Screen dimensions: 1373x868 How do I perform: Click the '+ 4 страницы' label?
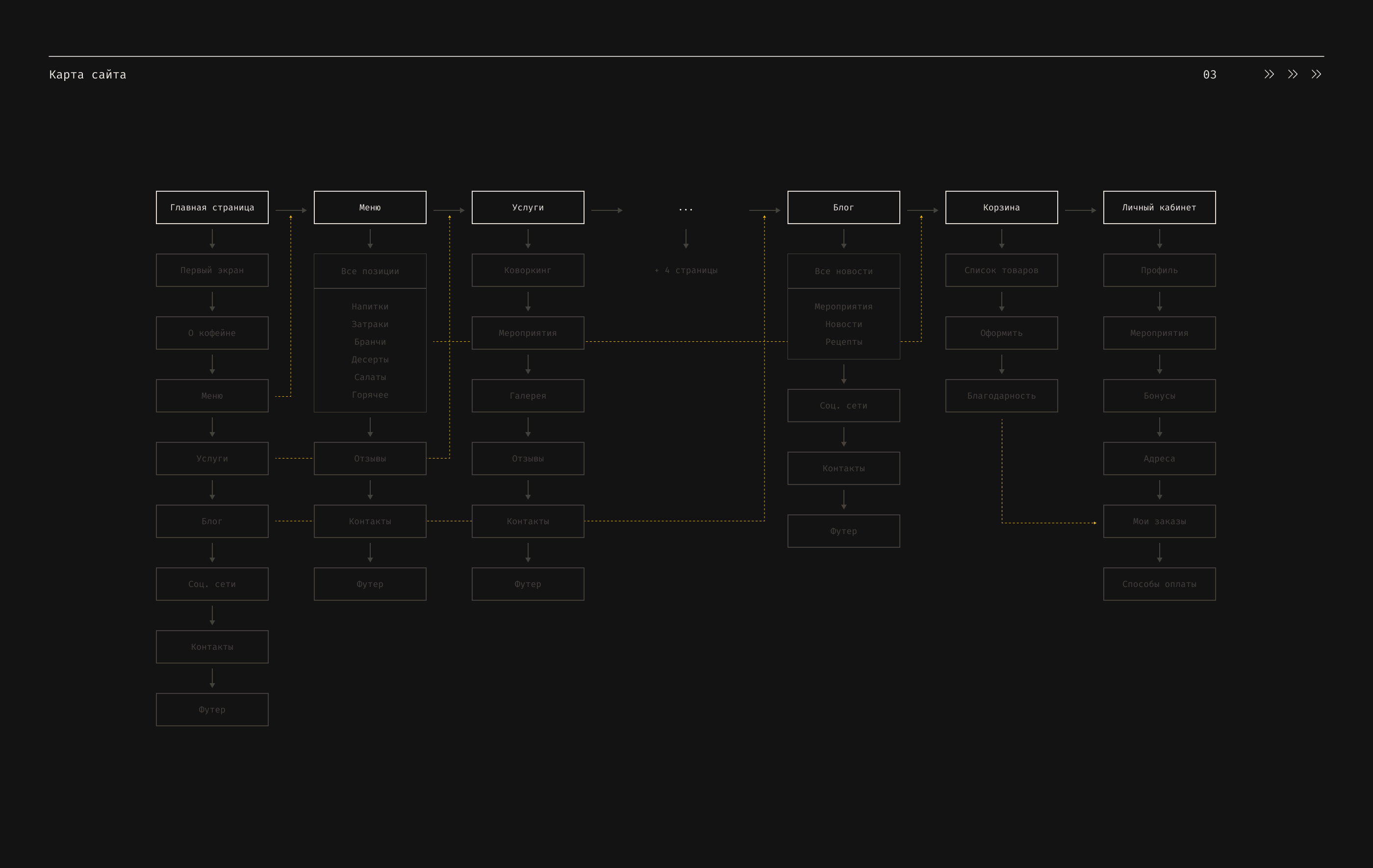pos(686,270)
